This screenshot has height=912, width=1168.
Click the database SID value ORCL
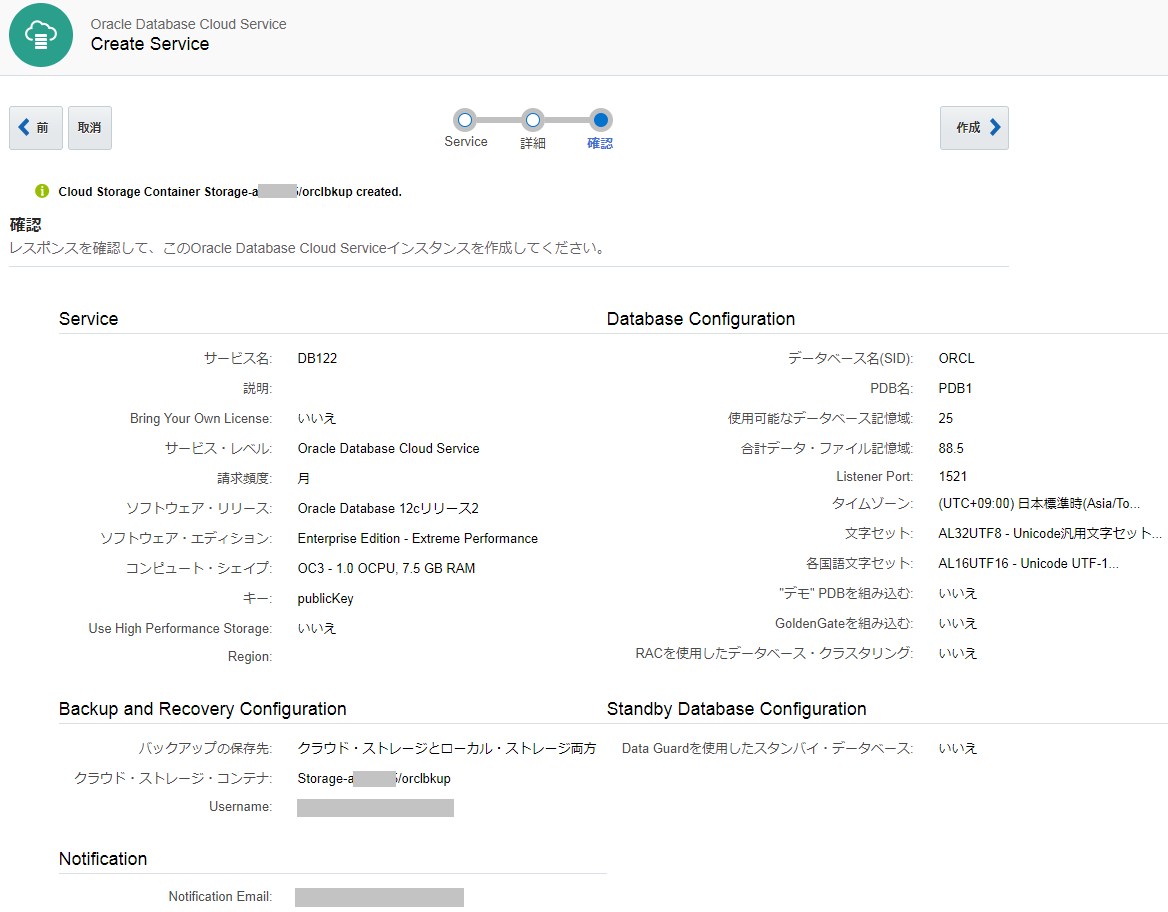click(x=956, y=358)
